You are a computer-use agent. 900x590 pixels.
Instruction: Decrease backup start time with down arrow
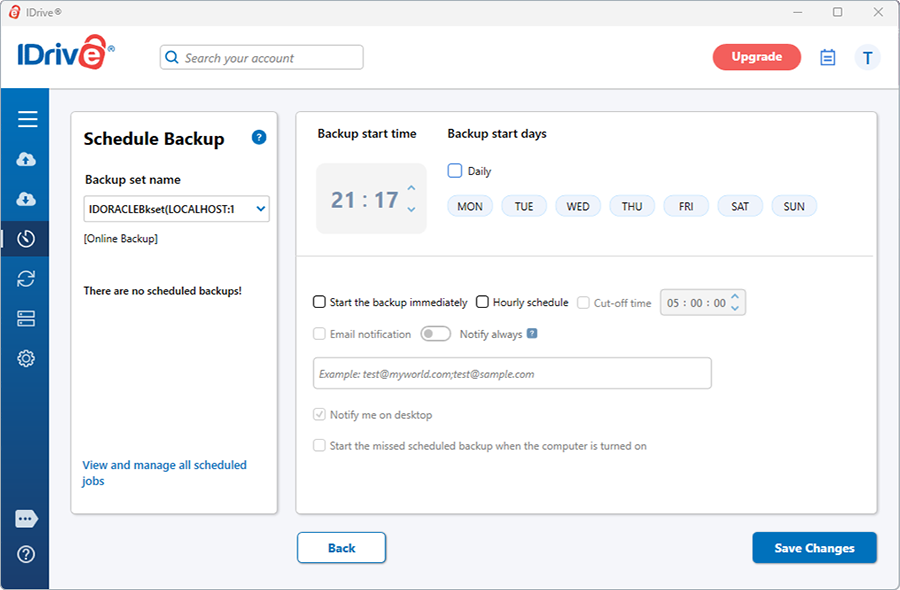pyautogui.click(x=411, y=210)
